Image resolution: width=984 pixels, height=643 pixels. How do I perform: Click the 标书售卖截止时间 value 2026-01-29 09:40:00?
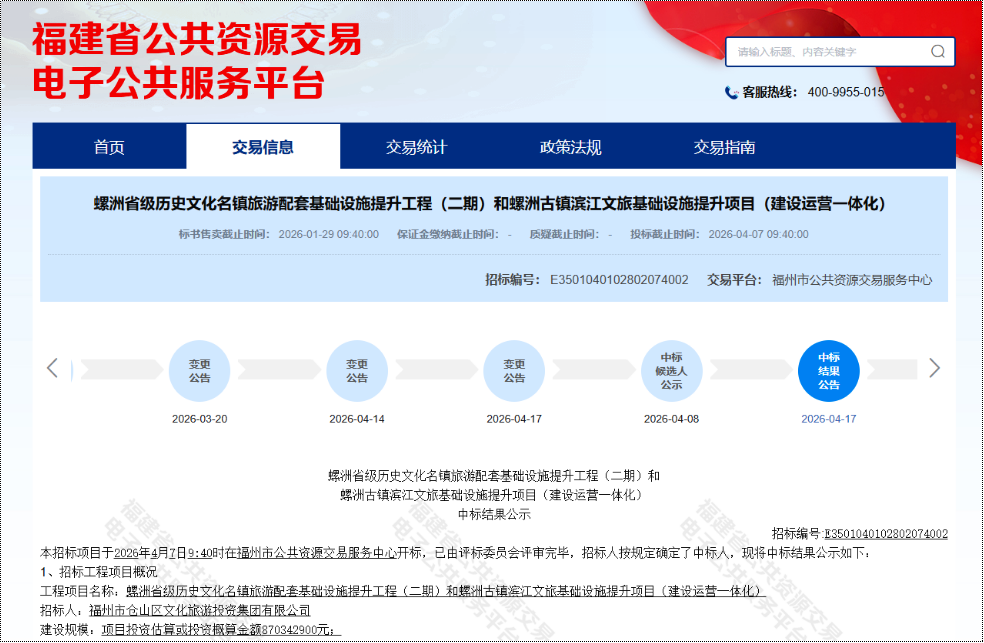point(328,234)
